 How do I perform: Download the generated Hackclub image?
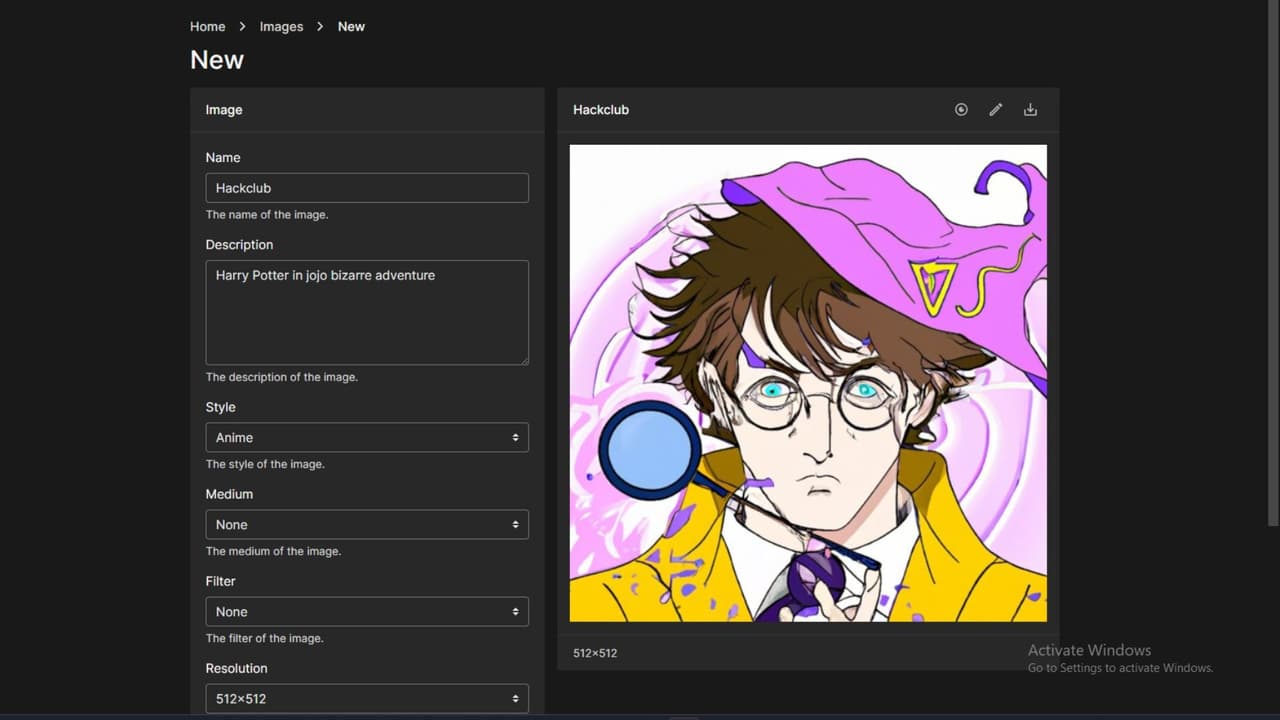click(x=1030, y=110)
